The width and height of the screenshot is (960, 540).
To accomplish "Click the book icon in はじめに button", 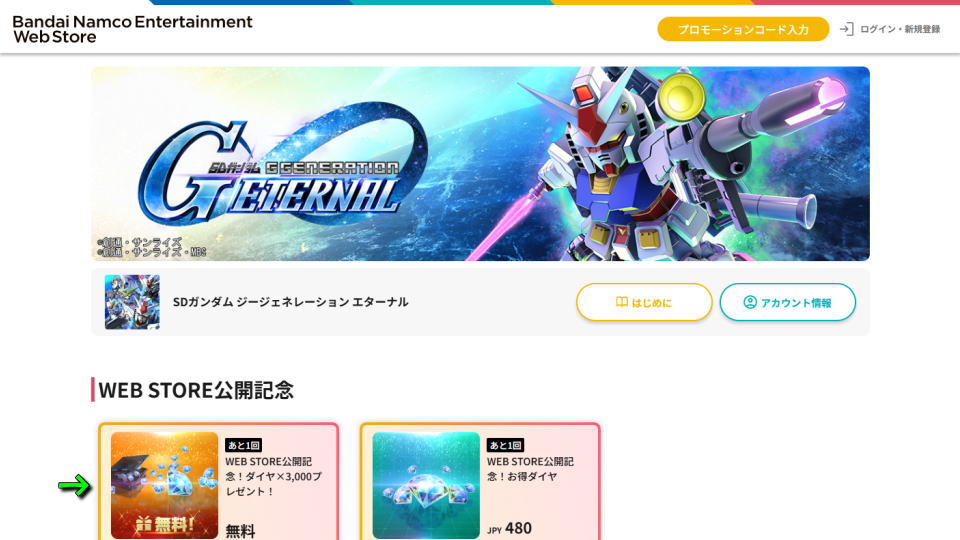I will point(621,302).
